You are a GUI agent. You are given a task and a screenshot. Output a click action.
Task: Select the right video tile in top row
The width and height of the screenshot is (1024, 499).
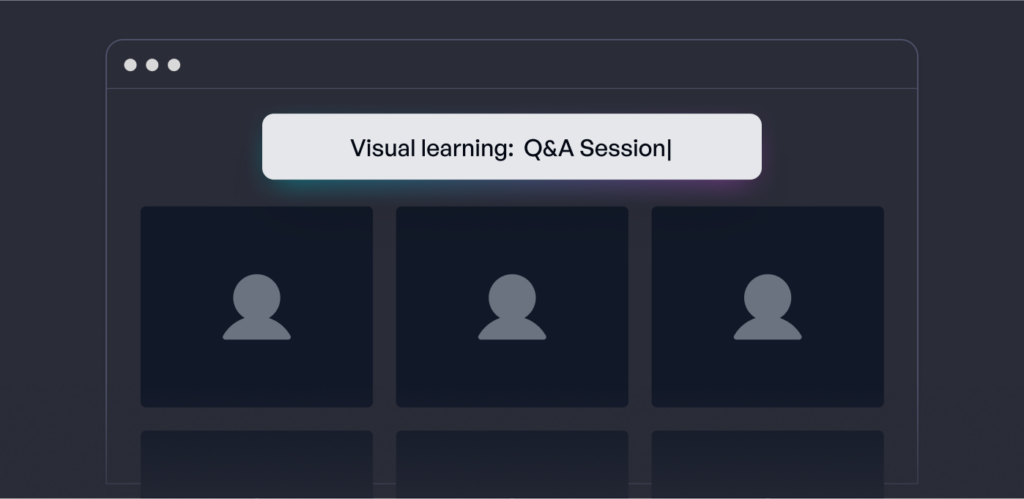click(x=767, y=307)
